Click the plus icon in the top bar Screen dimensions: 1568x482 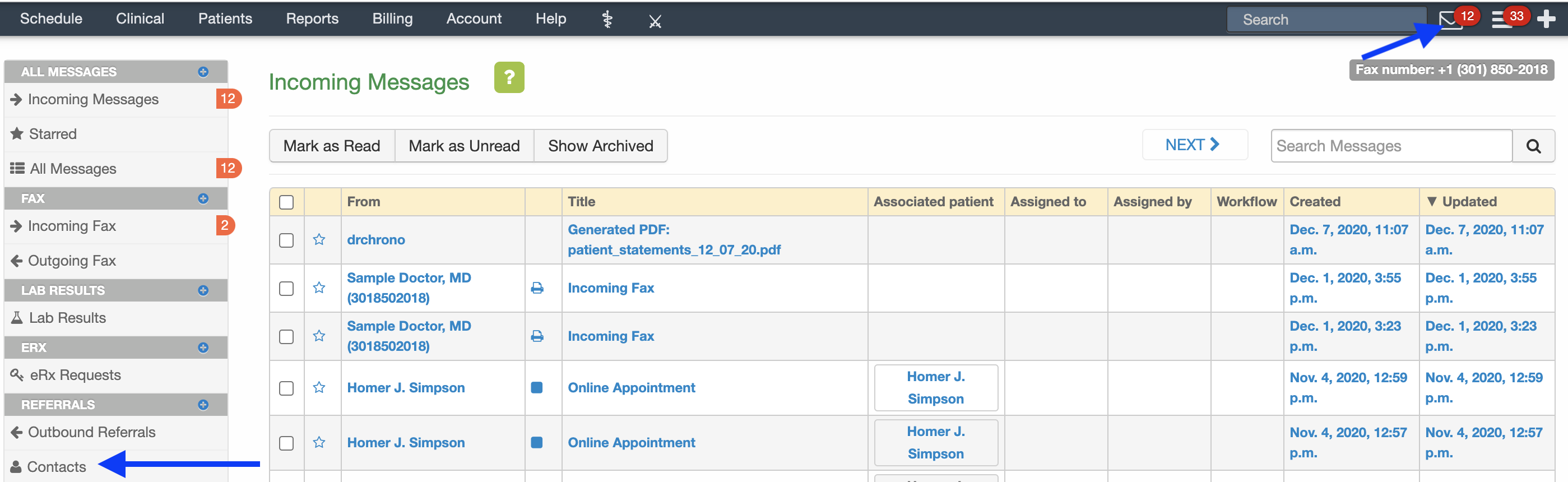click(1546, 19)
